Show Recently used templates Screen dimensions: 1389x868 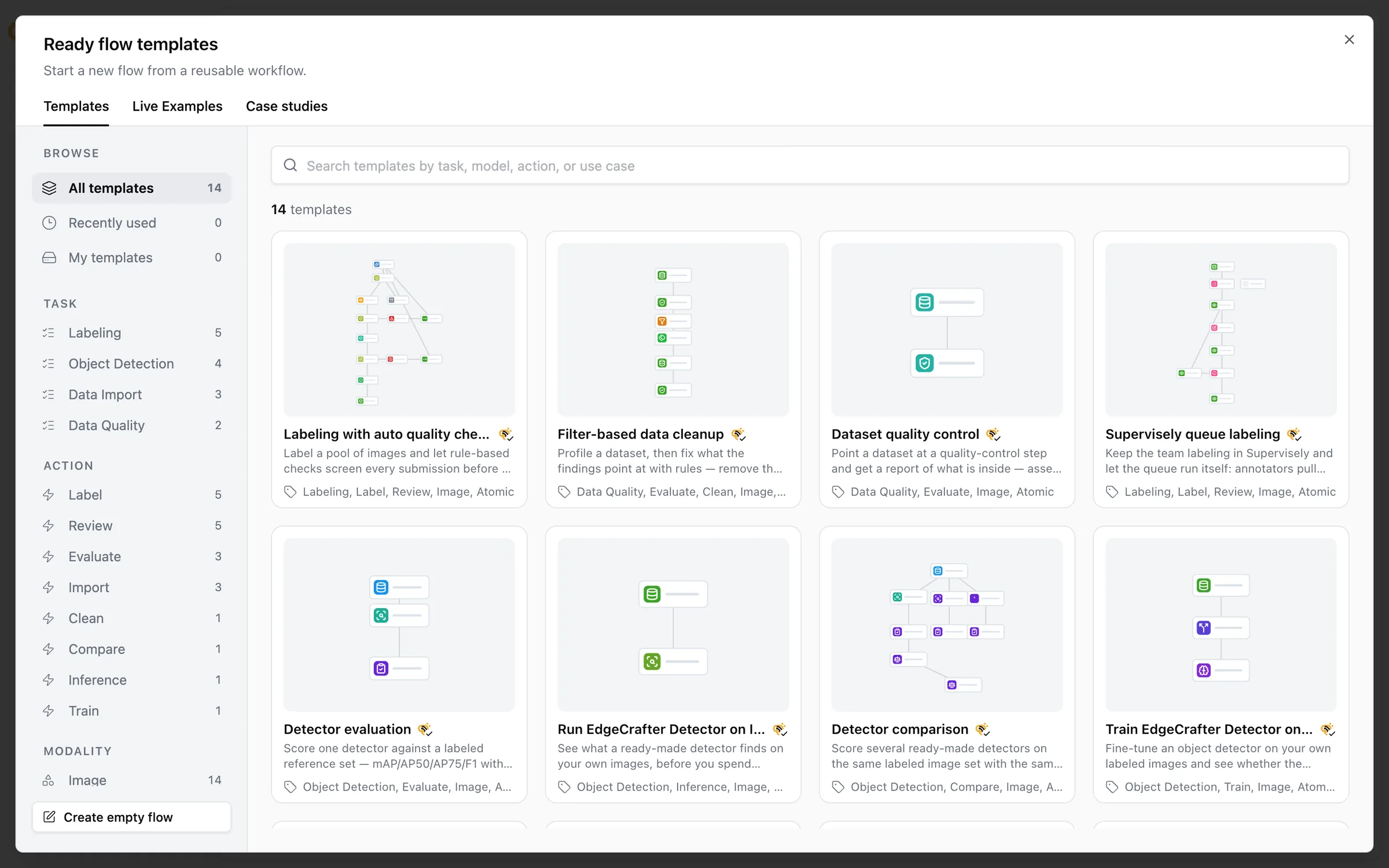[131, 223]
